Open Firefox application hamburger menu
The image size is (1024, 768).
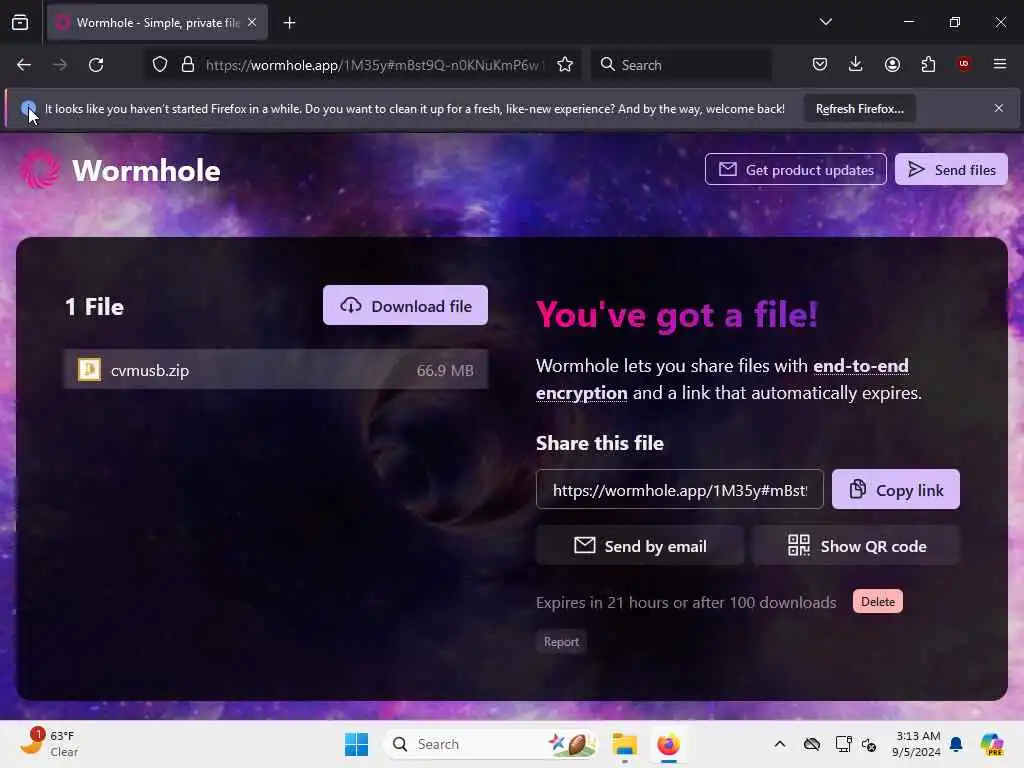[999, 64]
